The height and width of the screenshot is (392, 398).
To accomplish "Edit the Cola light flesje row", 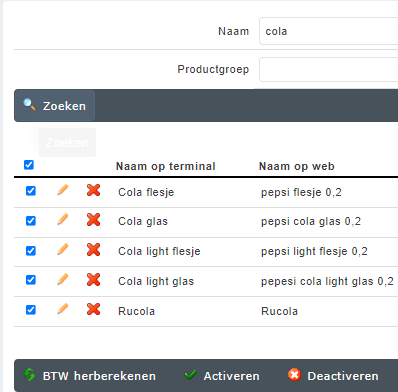I will 63,250.
